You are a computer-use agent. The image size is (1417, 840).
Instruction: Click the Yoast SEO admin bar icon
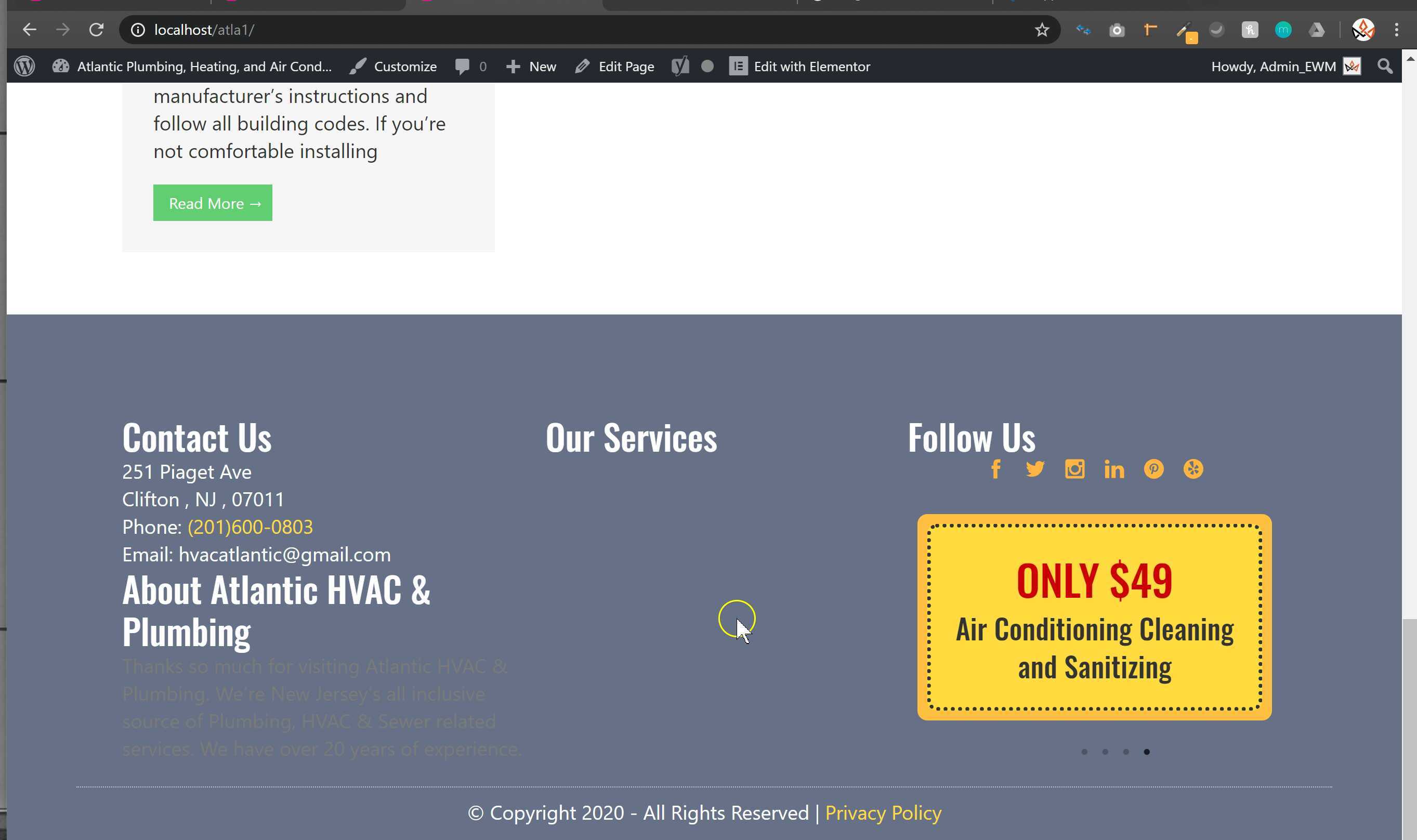coord(680,66)
